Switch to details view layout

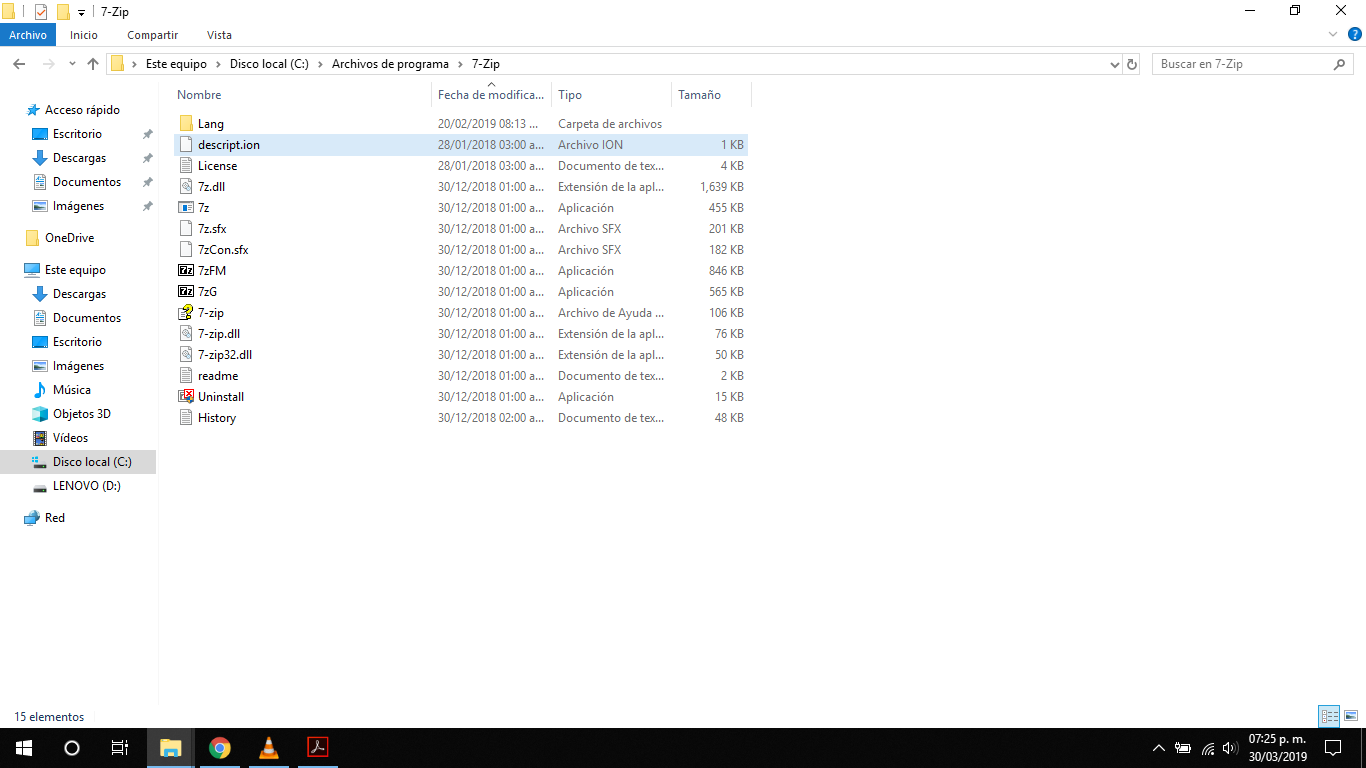point(1329,716)
